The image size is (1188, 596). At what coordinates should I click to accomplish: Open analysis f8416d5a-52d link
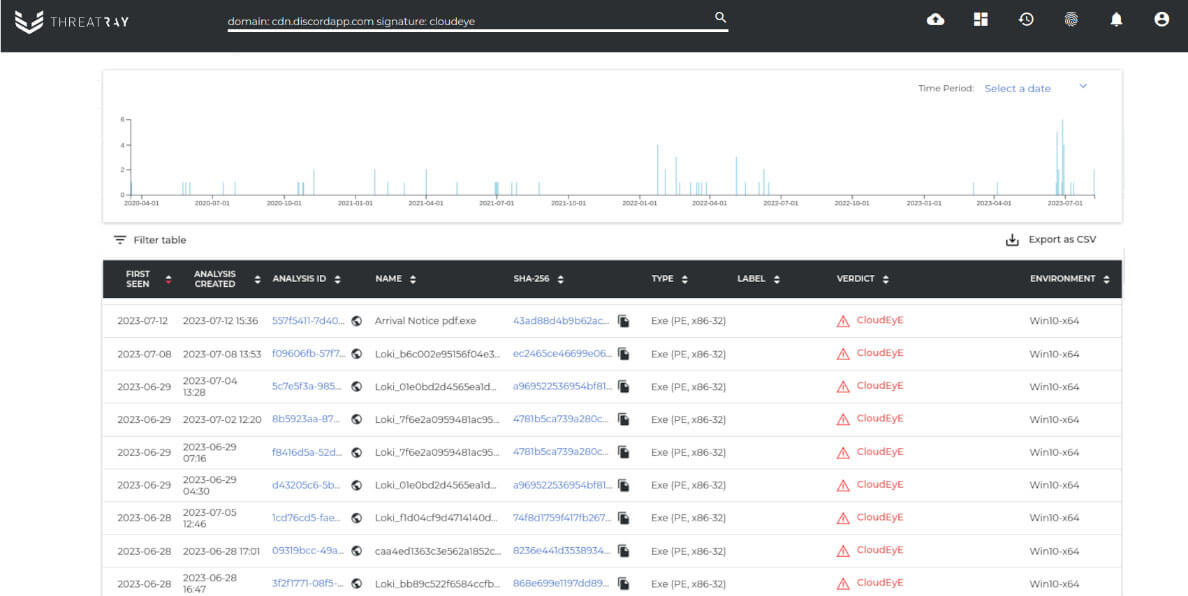click(307, 452)
